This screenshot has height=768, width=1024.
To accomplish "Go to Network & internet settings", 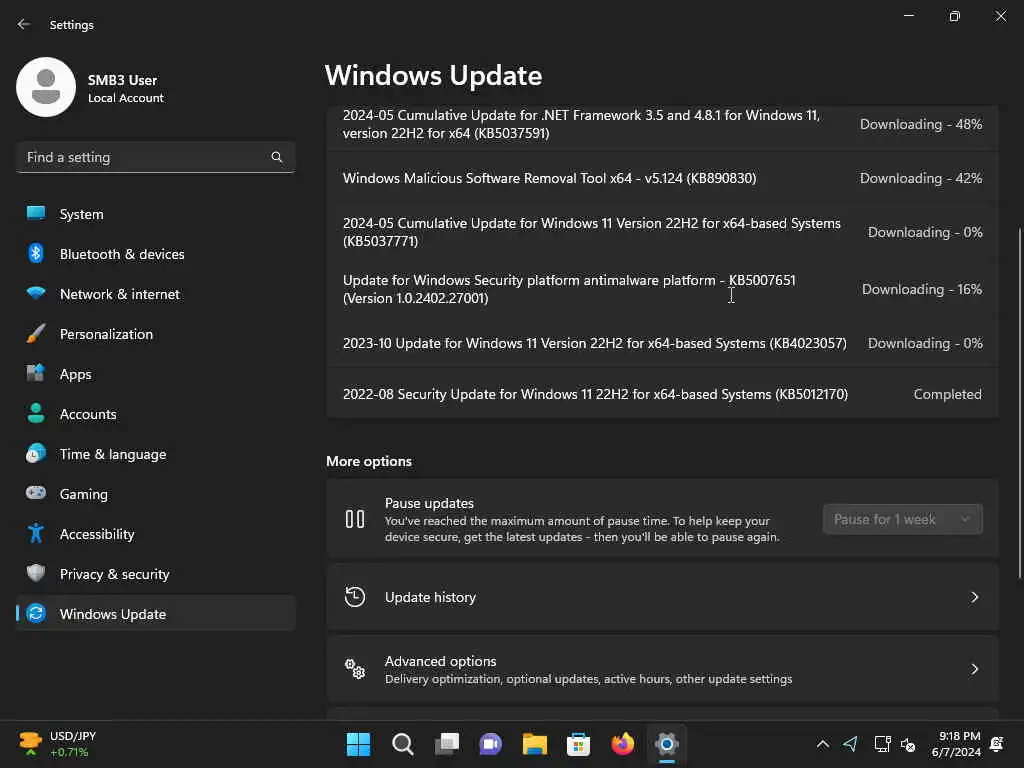I will click(155, 294).
